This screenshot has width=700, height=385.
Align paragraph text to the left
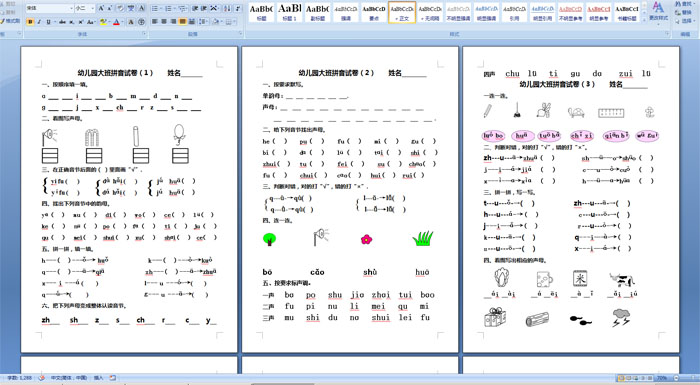[154, 21]
